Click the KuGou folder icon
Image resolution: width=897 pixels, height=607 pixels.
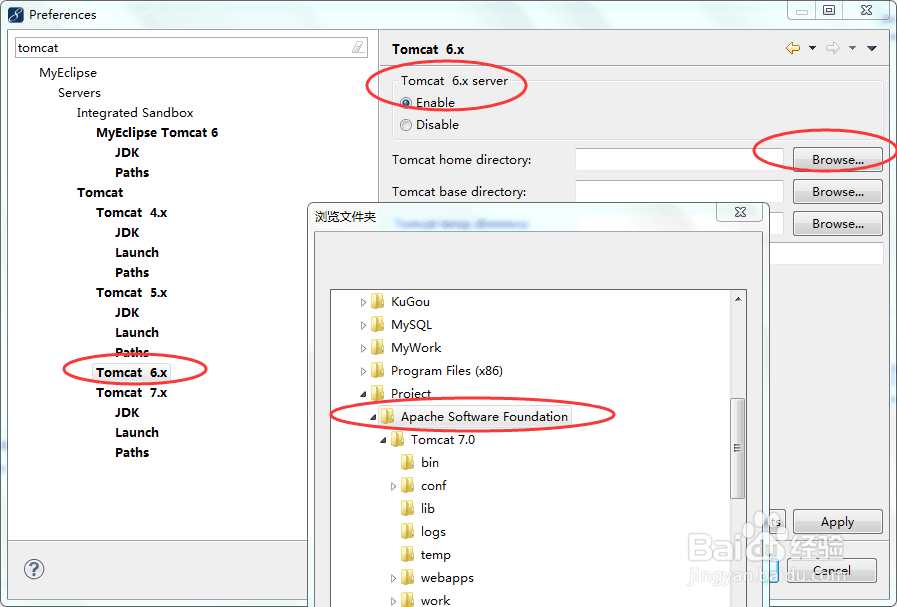coord(378,301)
